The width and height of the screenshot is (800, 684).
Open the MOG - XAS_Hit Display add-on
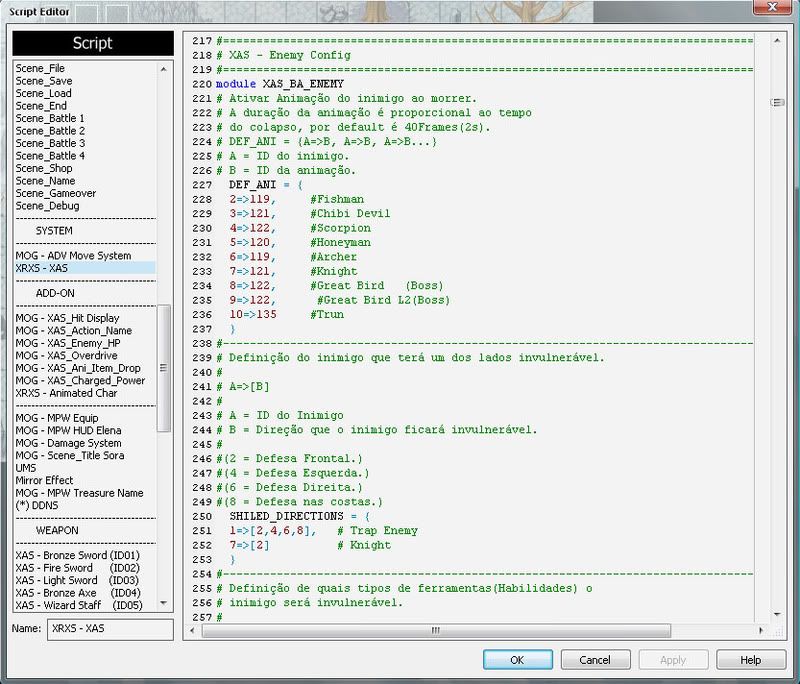click(67, 318)
